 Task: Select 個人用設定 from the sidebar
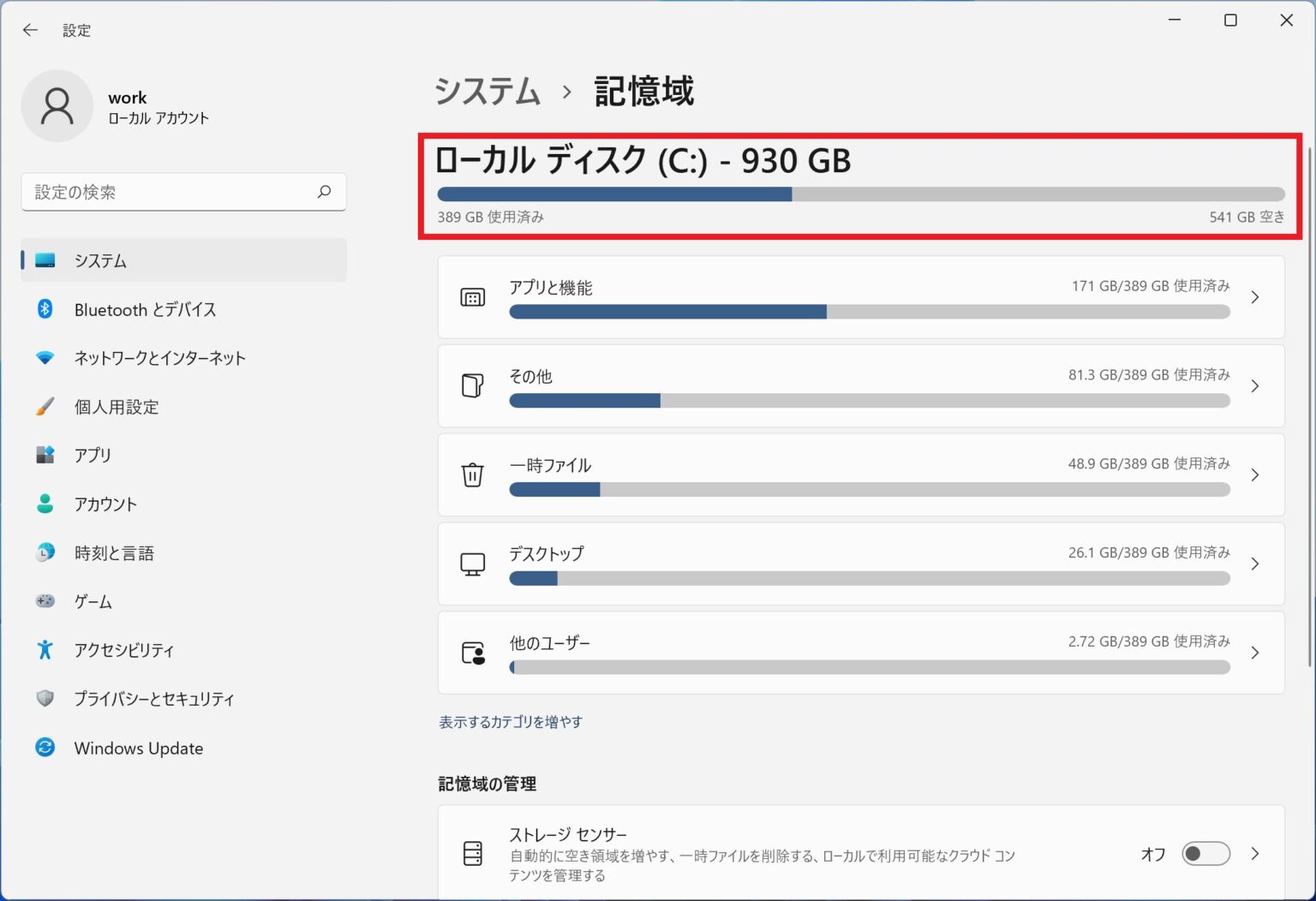point(117,407)
